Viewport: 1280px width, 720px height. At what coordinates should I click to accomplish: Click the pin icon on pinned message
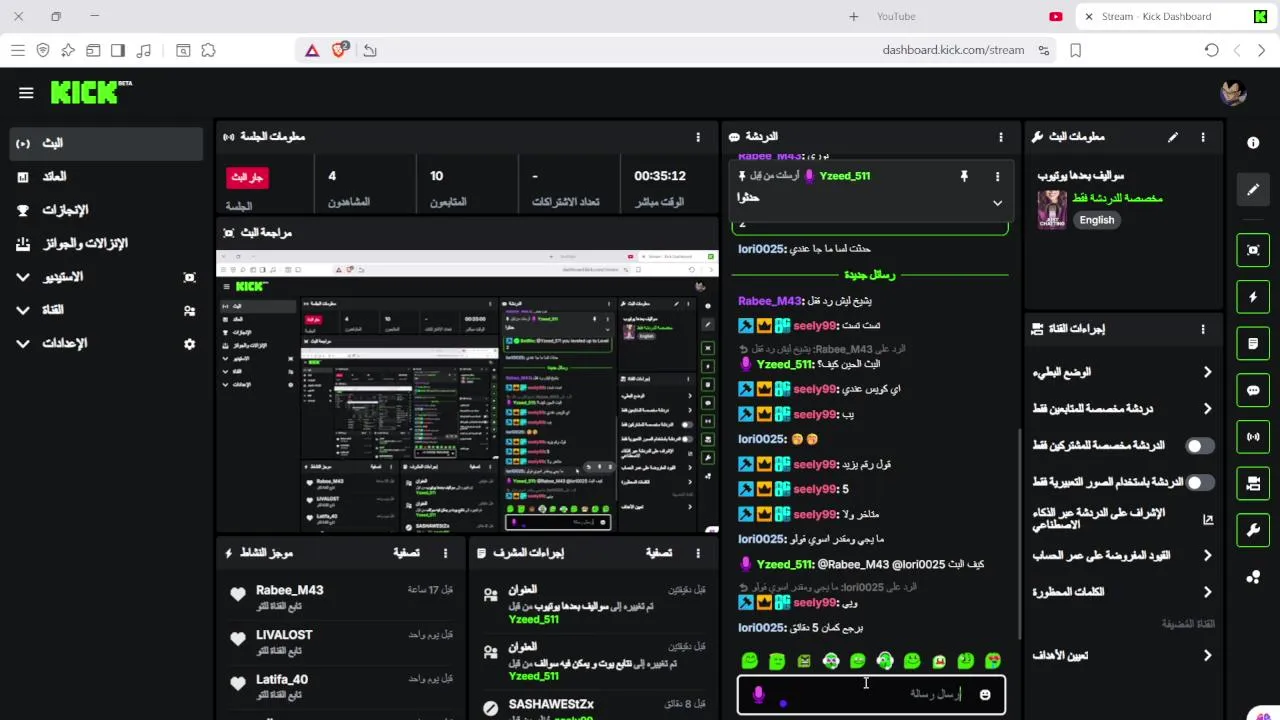click(x=964, y=176)
